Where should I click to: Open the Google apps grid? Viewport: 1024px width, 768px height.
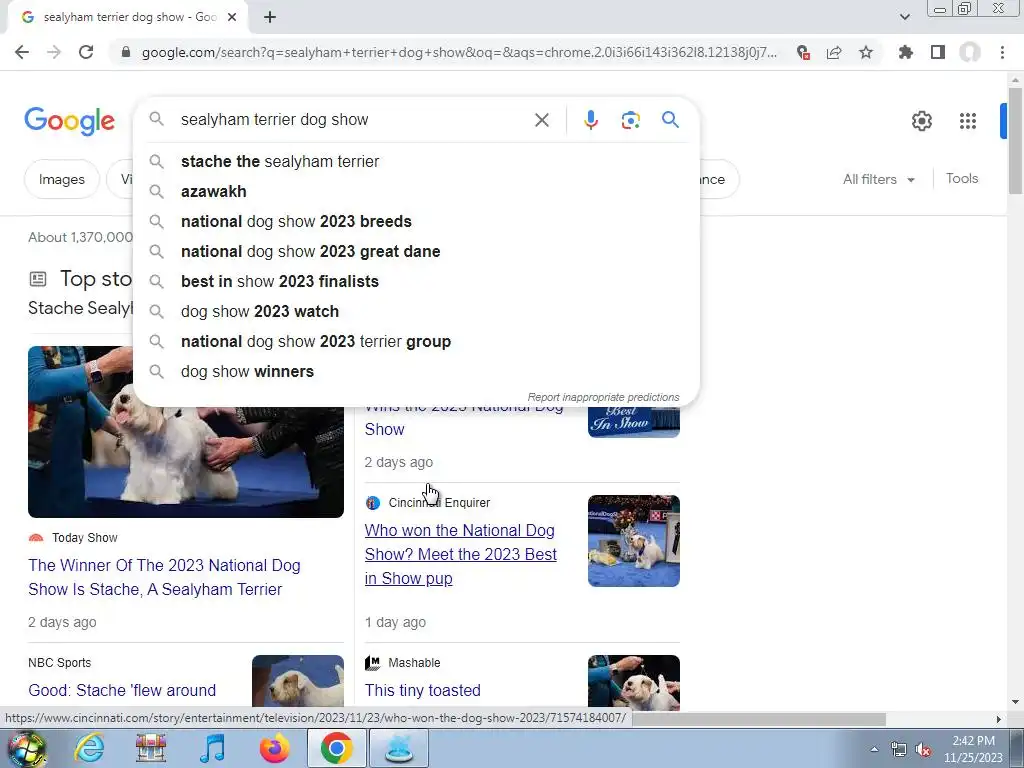click(x=968, y=121)
